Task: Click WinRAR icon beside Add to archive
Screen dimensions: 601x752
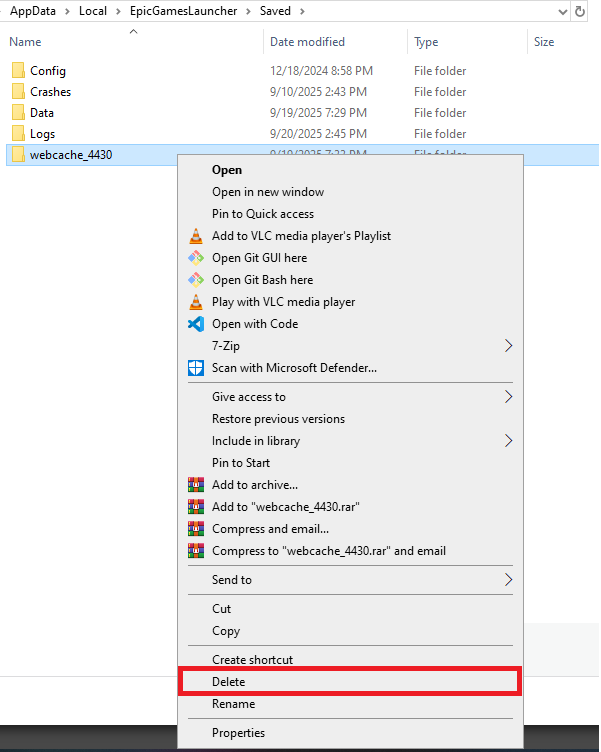Action: tap(195, 485)
